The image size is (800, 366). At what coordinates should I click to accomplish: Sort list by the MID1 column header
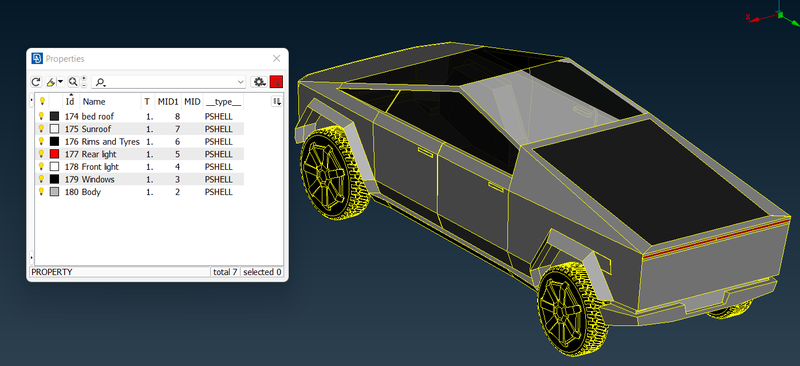(x=168, y=102)
